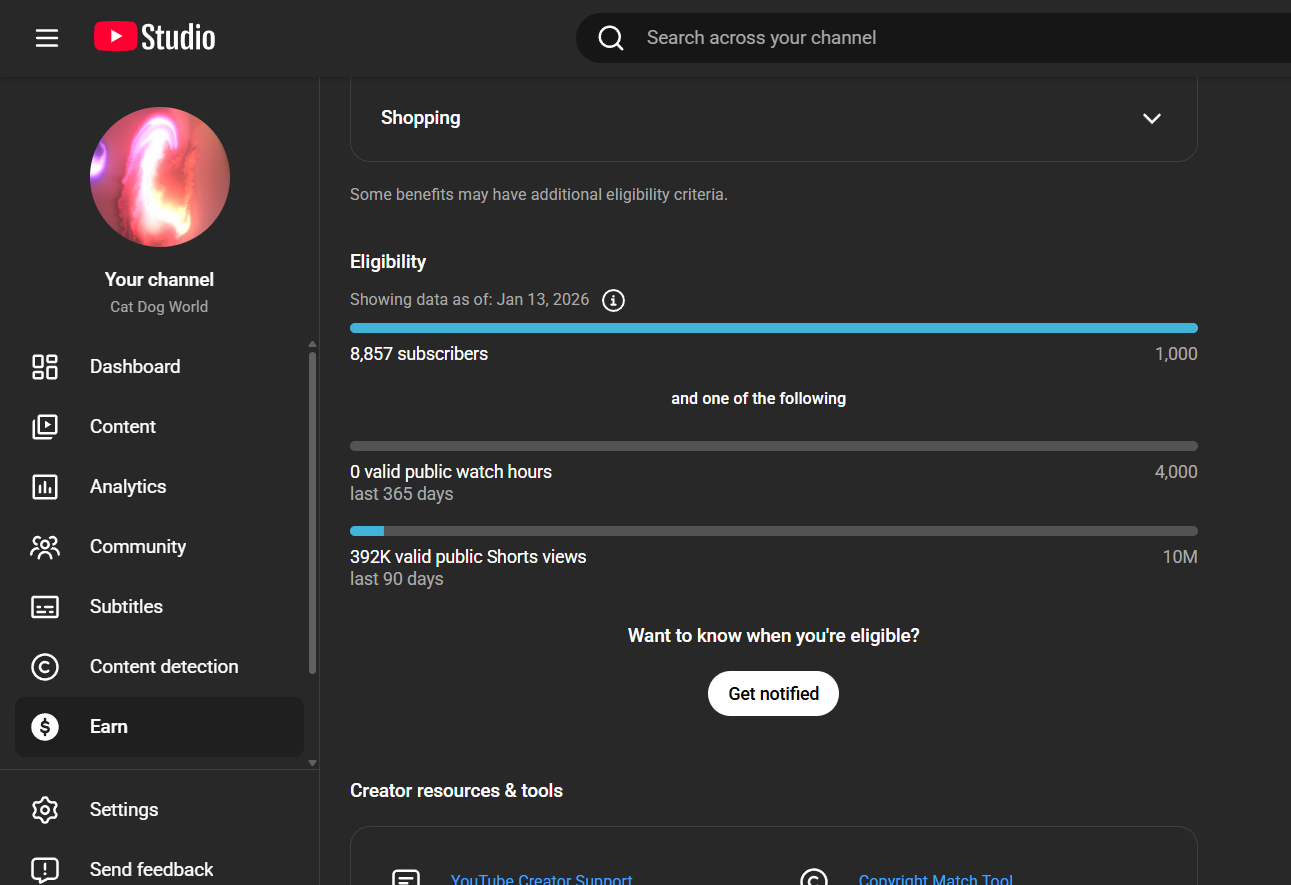Open the Copyright Match Tool link
This screenshot has height=885, width=1291.
tap(935, 879)
